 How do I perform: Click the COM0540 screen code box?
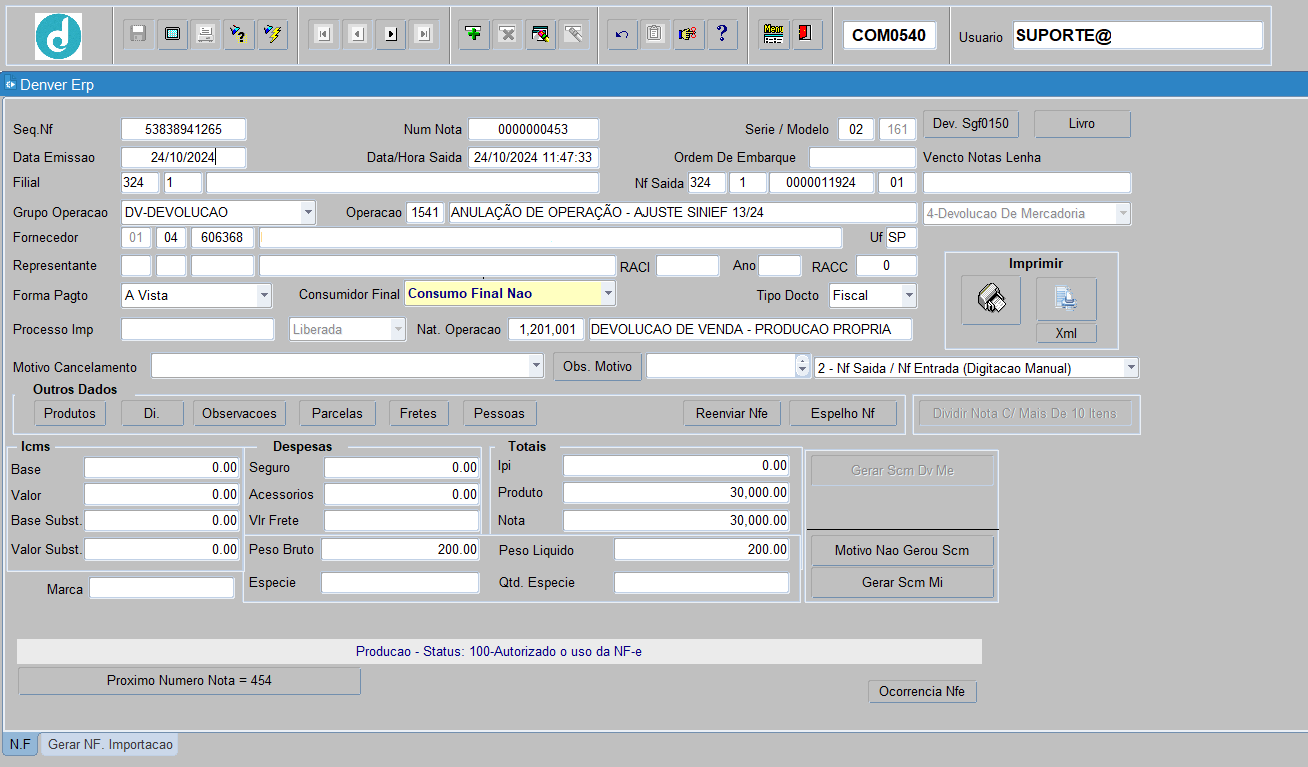point(889,36)
